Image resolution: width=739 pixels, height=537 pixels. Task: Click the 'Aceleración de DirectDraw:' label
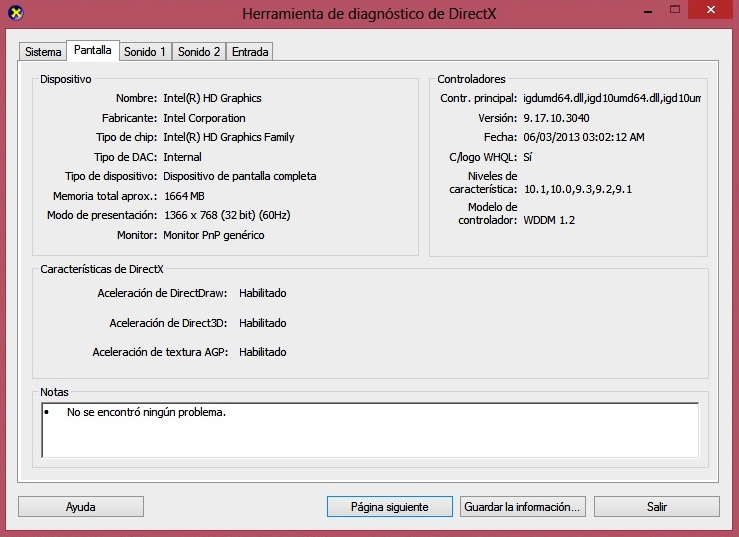(162, 293)
